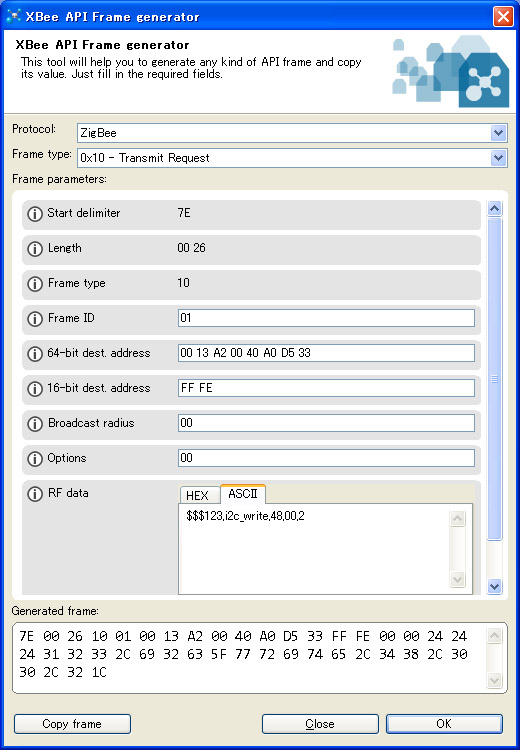Image resolution: width=520 pixels, height=750 pixels.
Task: Click the Frame parameters label
Action: pos(59,179)
